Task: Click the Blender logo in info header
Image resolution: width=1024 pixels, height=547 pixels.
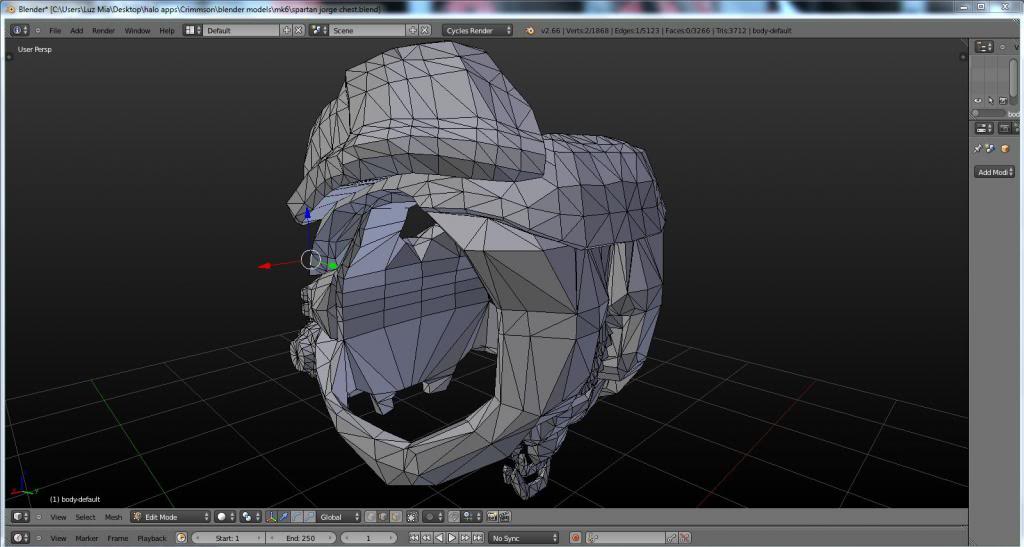Action: tap(530, 31)
